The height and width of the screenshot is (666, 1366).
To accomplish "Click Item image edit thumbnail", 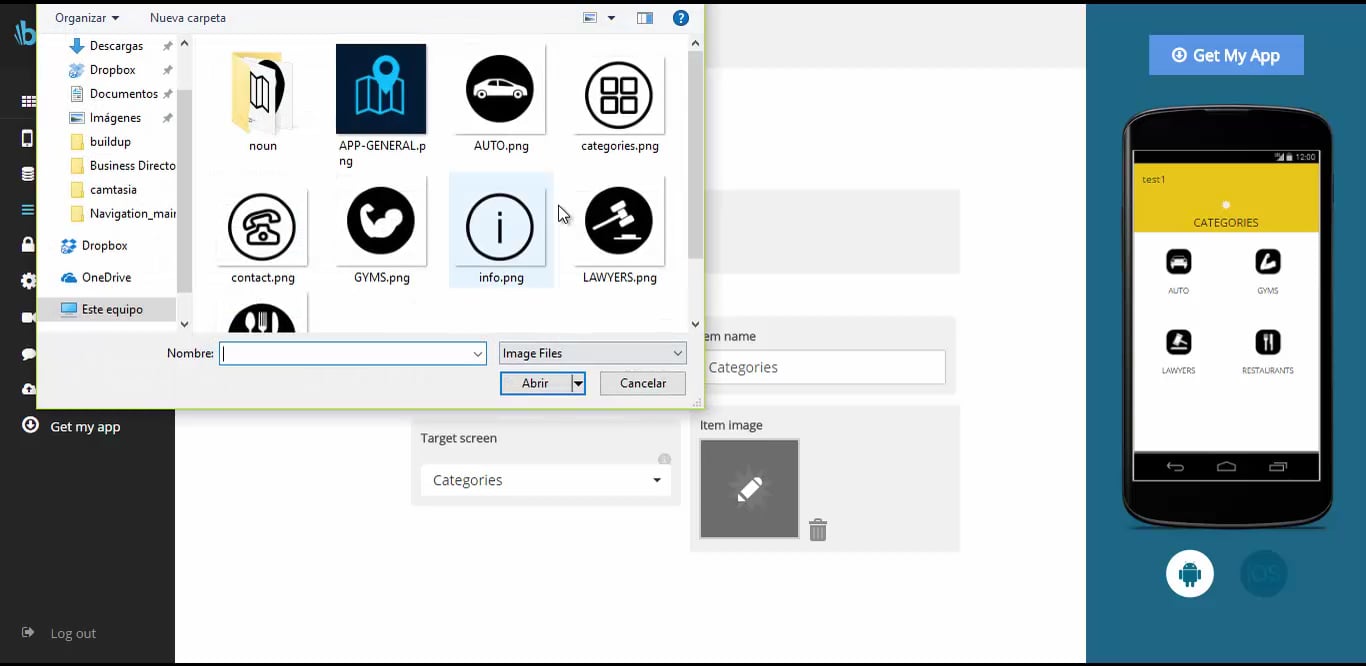I will coord(750,489).
